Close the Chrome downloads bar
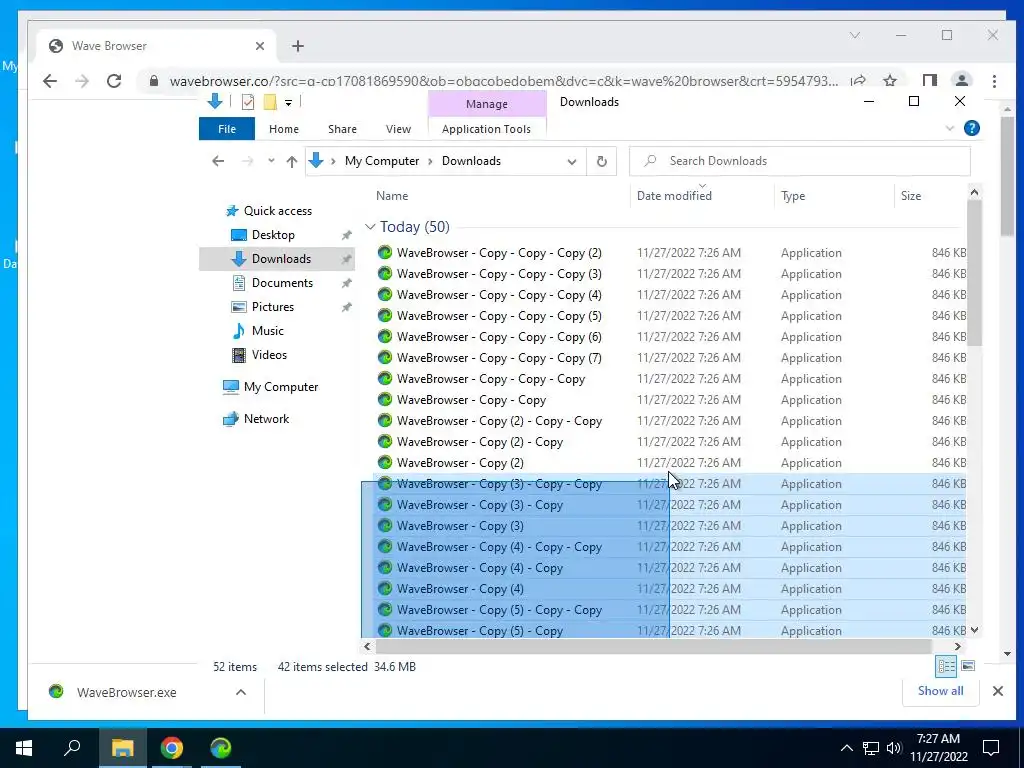This screenshot has width=1024, height=768. 997,691
